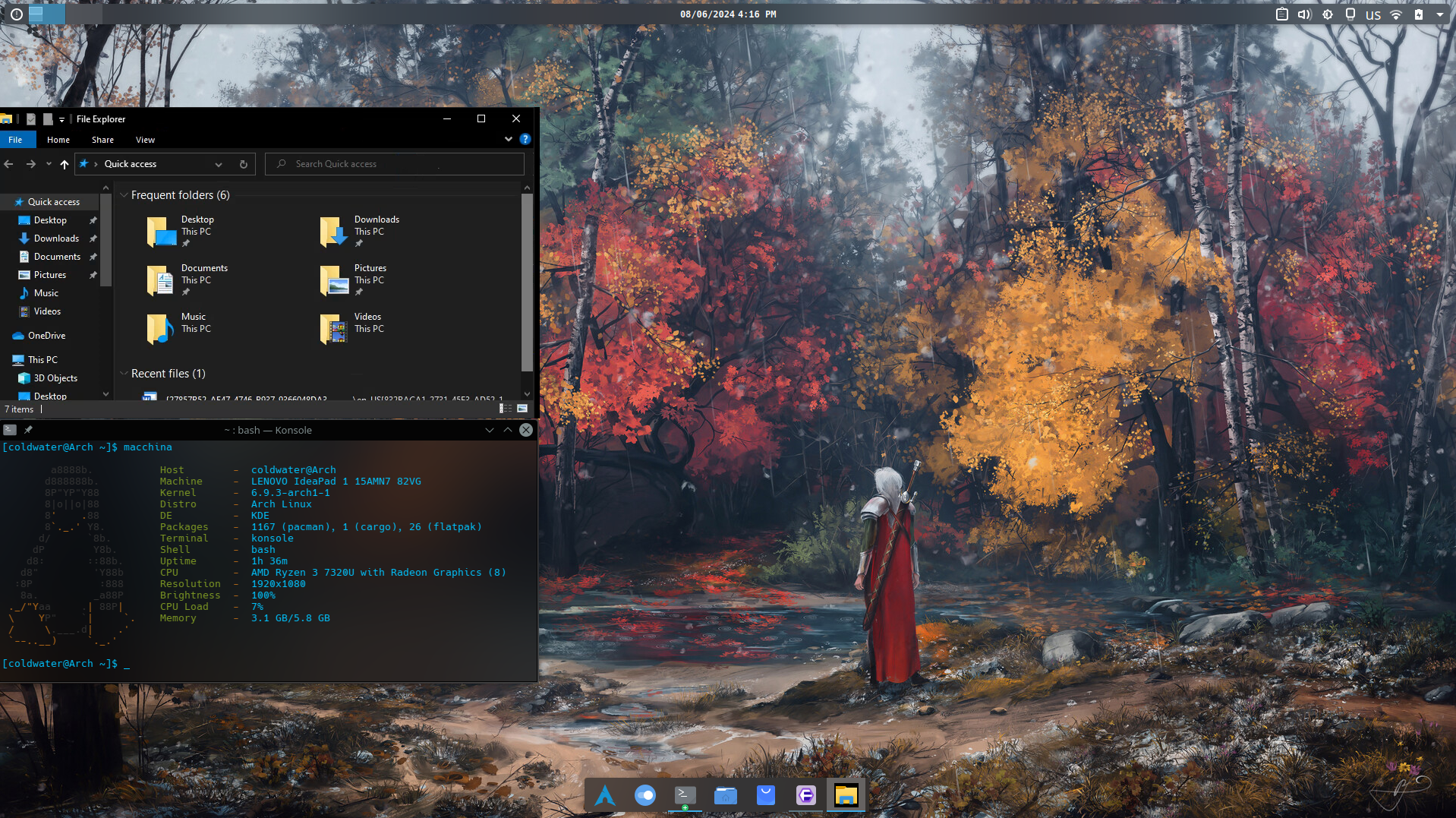Click the date and time clock in the top panel
This screenshot has width=1456, height=818.
click(728, 14)
